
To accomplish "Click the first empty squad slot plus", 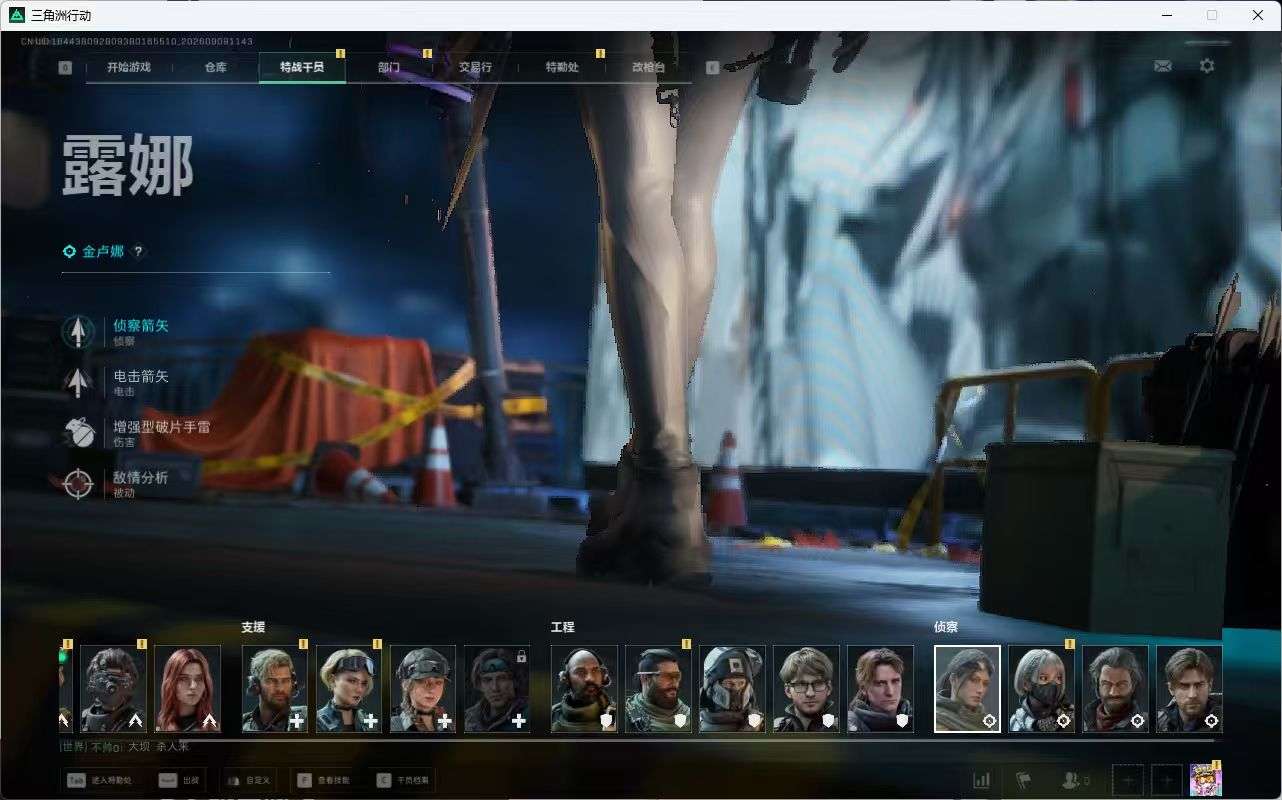I will (x=1128, y=780).
